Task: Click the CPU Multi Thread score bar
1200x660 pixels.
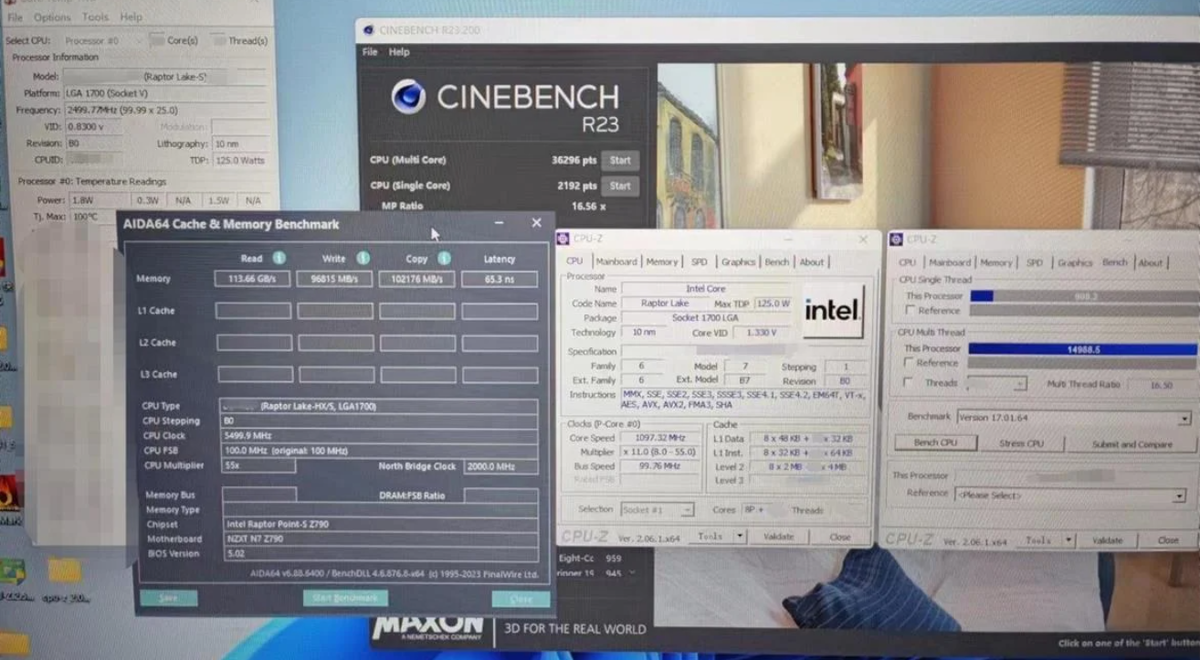Action: (1082, 349)
